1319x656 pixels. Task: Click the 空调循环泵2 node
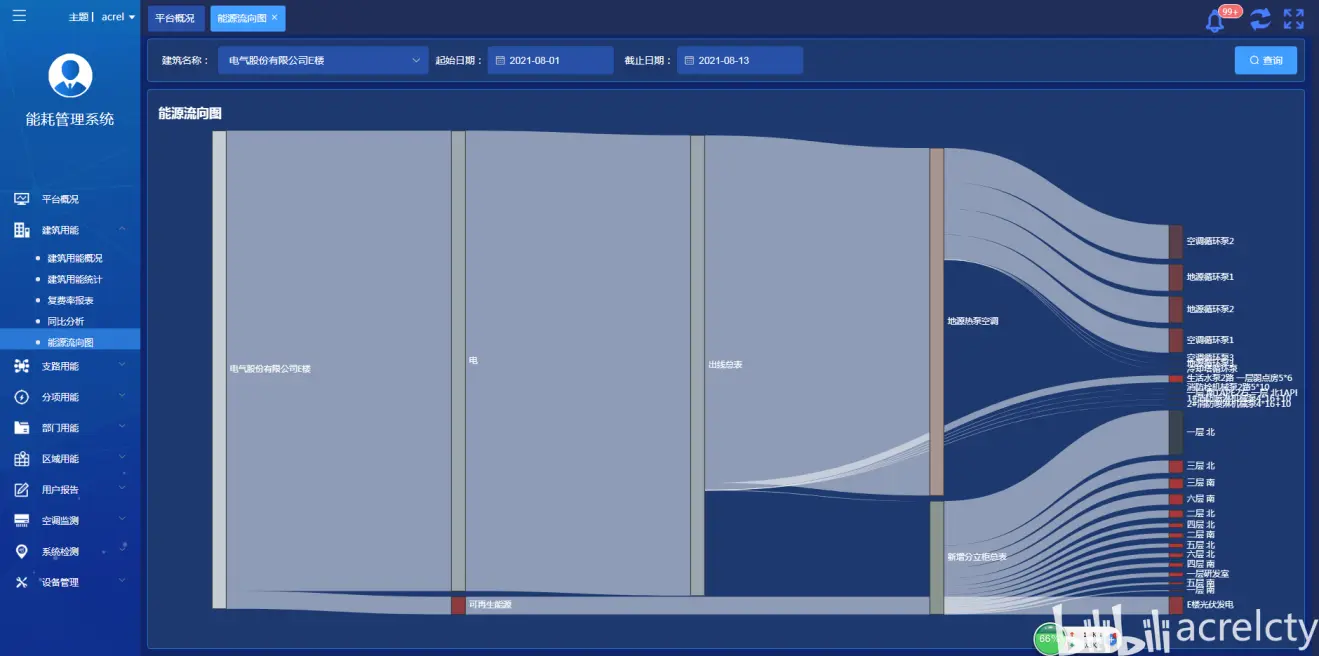coord(1175,241)
